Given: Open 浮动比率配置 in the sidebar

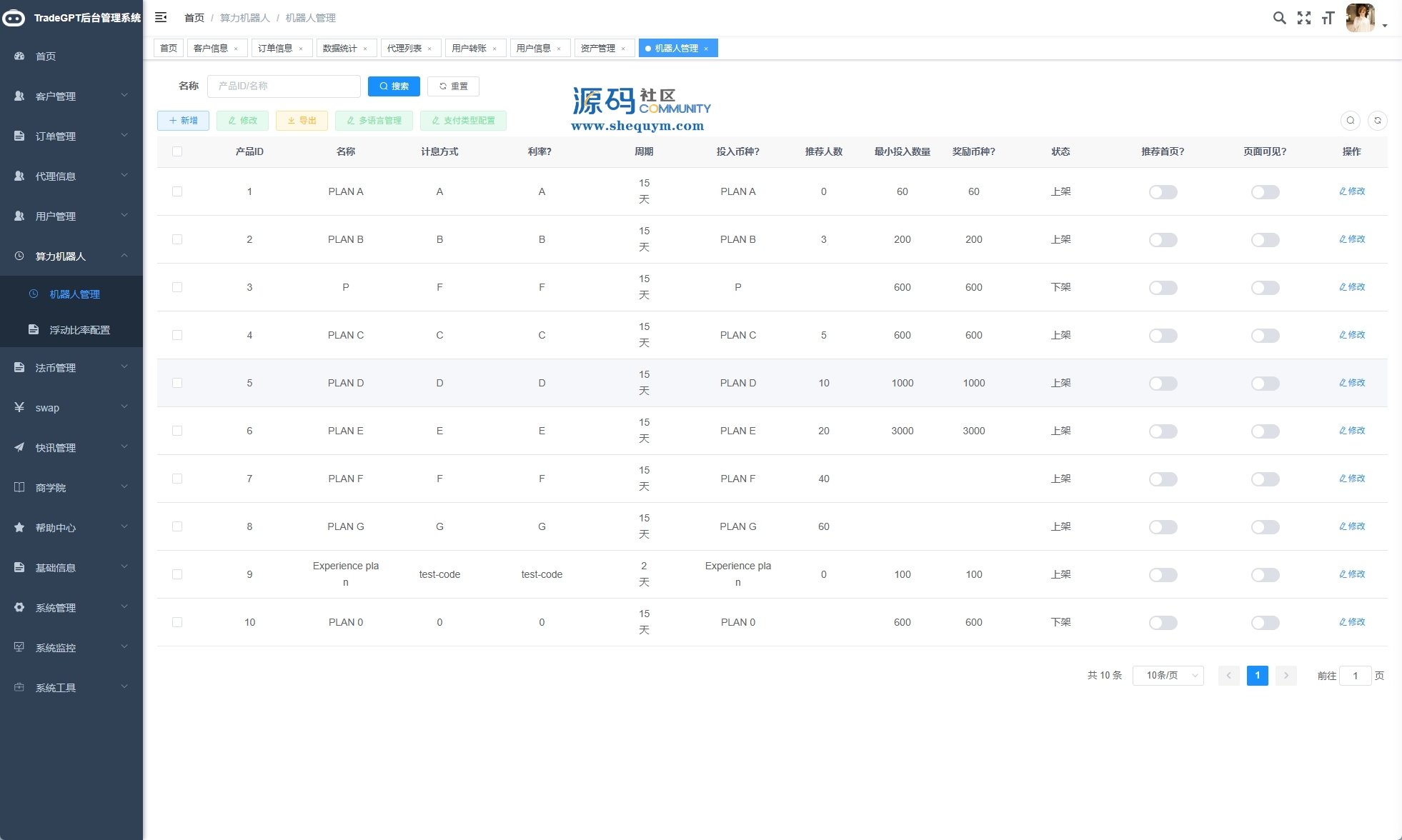Looking at the screenshot, I should (79, 330).
